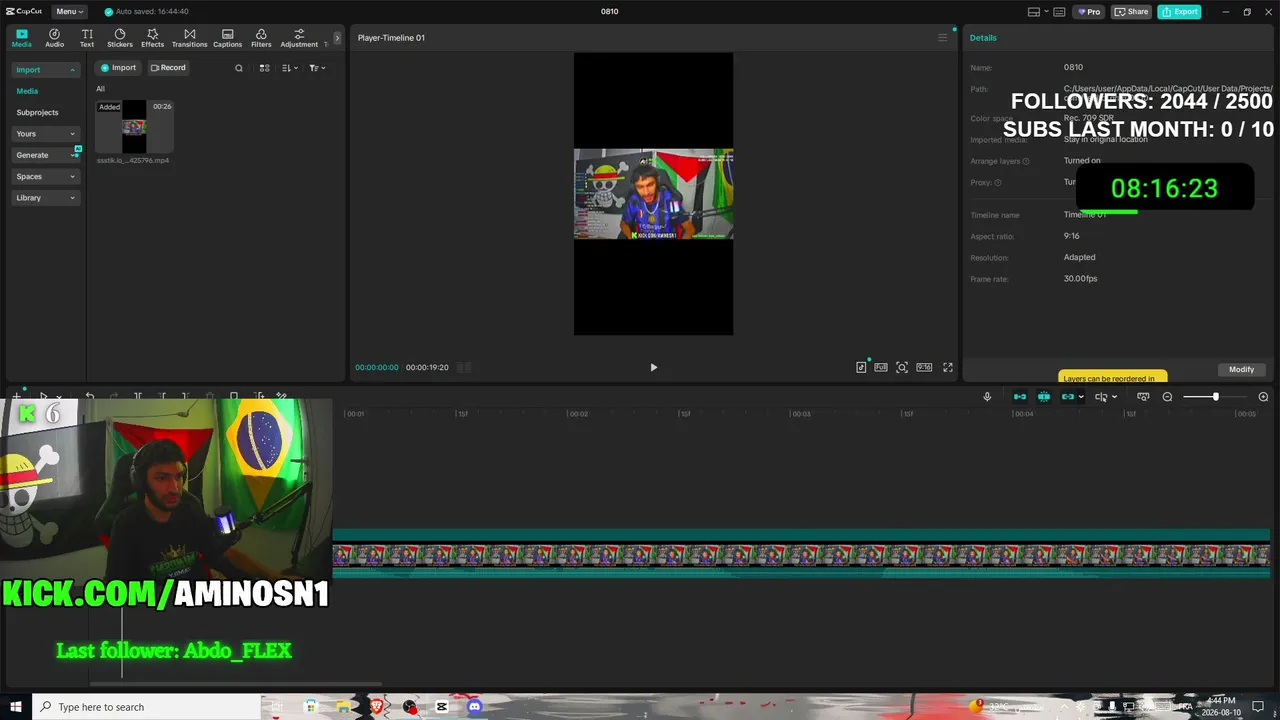
Task: Toggle linkage on the timeline
Action: tap(1067, 397)
